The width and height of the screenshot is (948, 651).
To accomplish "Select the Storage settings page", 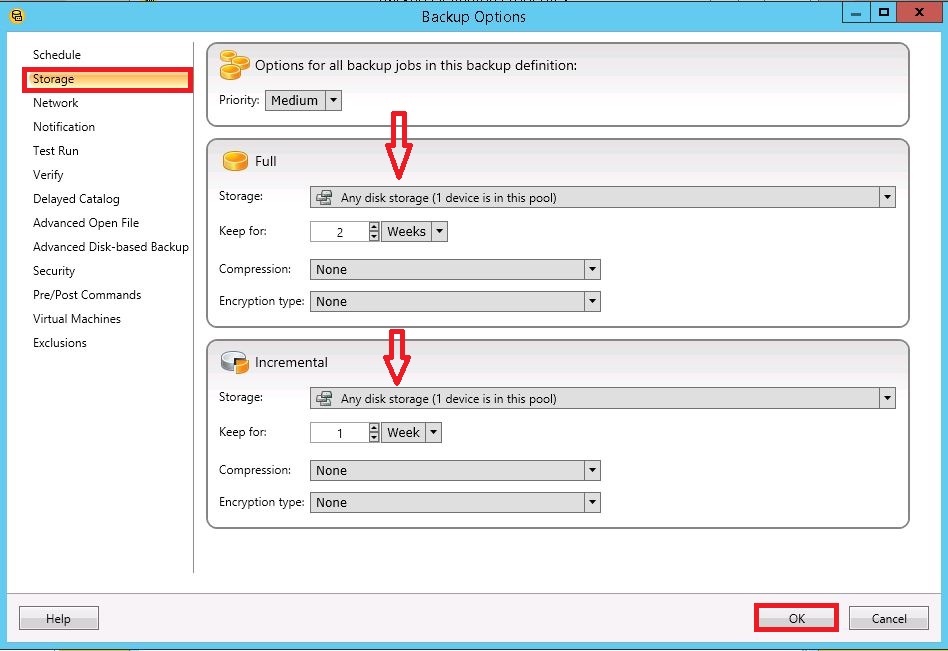I will coord(108,79).
